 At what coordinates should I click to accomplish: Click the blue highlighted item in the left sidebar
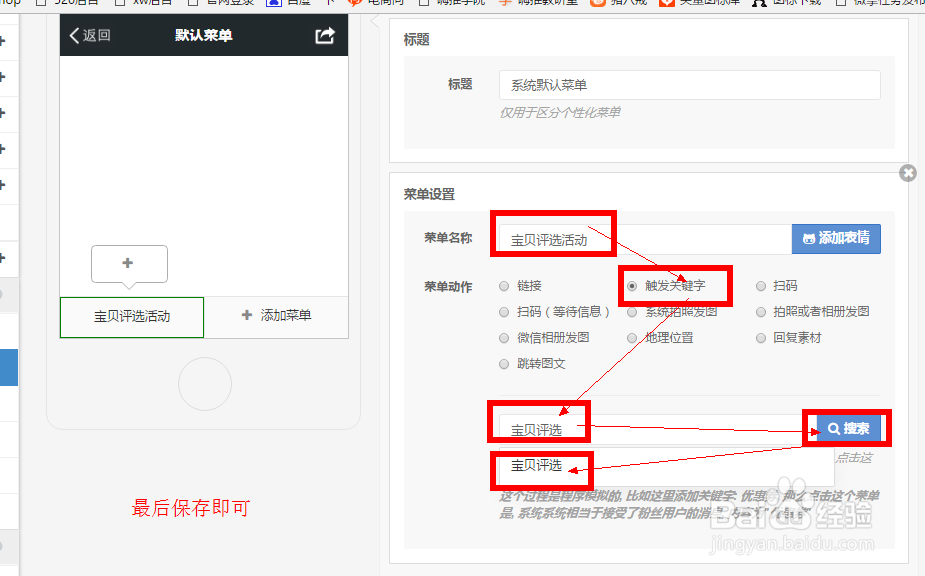pos(8,367)
